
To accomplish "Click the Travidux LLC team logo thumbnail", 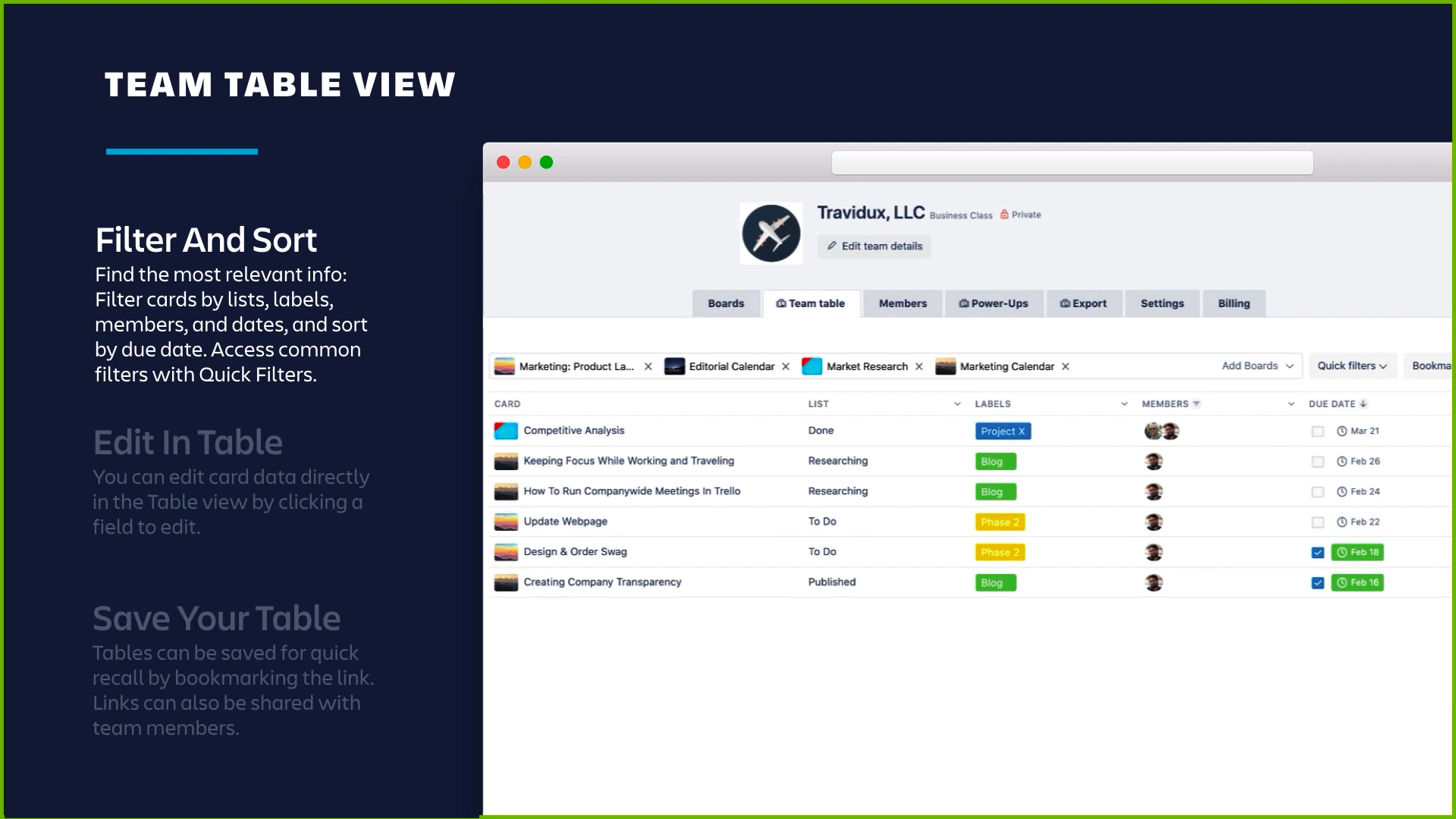I will click(771, 232).
